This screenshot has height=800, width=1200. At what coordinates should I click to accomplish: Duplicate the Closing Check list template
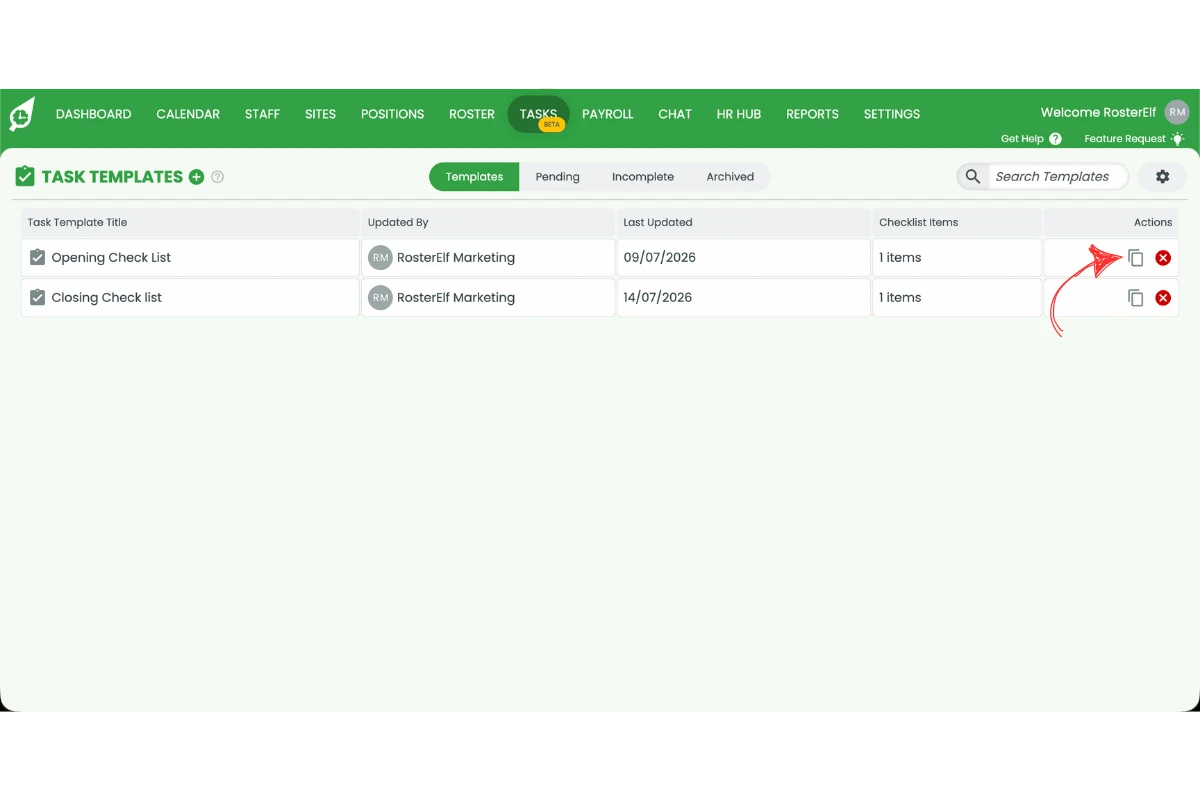1136,298
